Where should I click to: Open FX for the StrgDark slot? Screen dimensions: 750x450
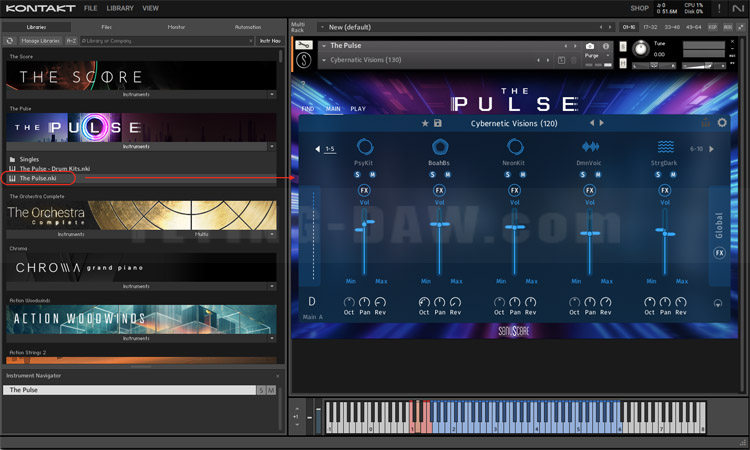665,190
